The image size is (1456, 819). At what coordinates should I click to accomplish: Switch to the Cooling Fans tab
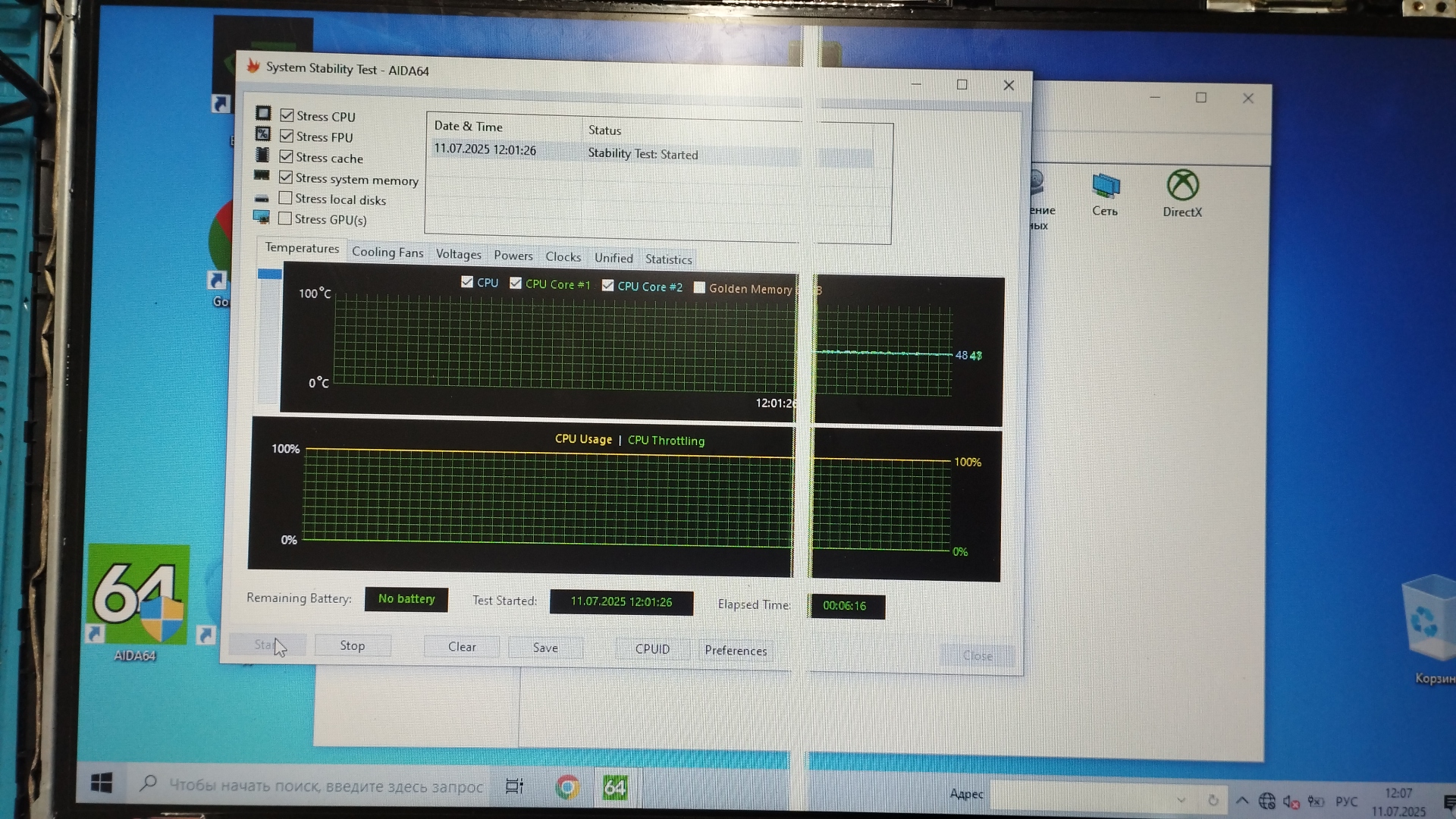point(387,253)
